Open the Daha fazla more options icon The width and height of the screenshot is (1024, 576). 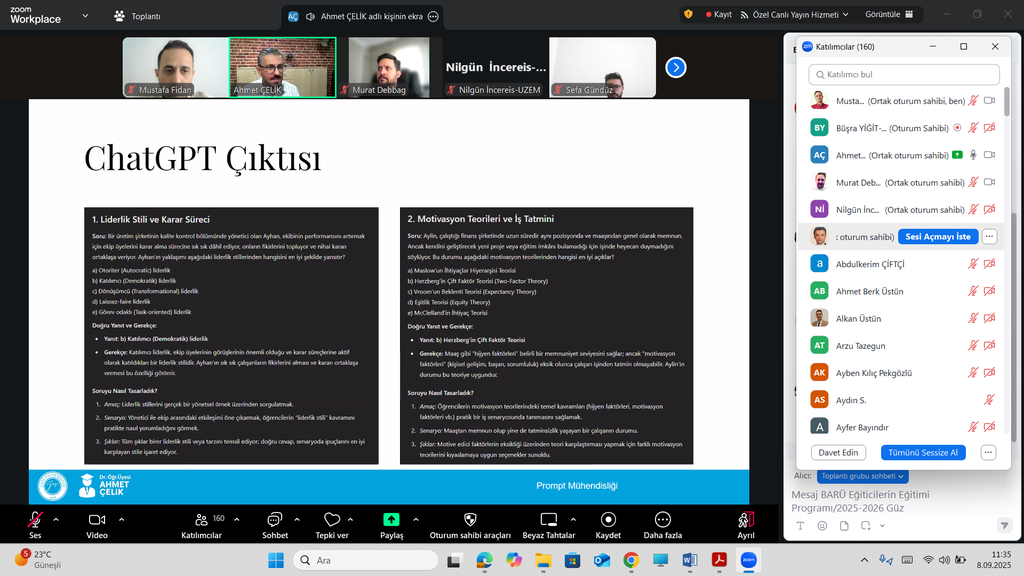click(663, 519)
